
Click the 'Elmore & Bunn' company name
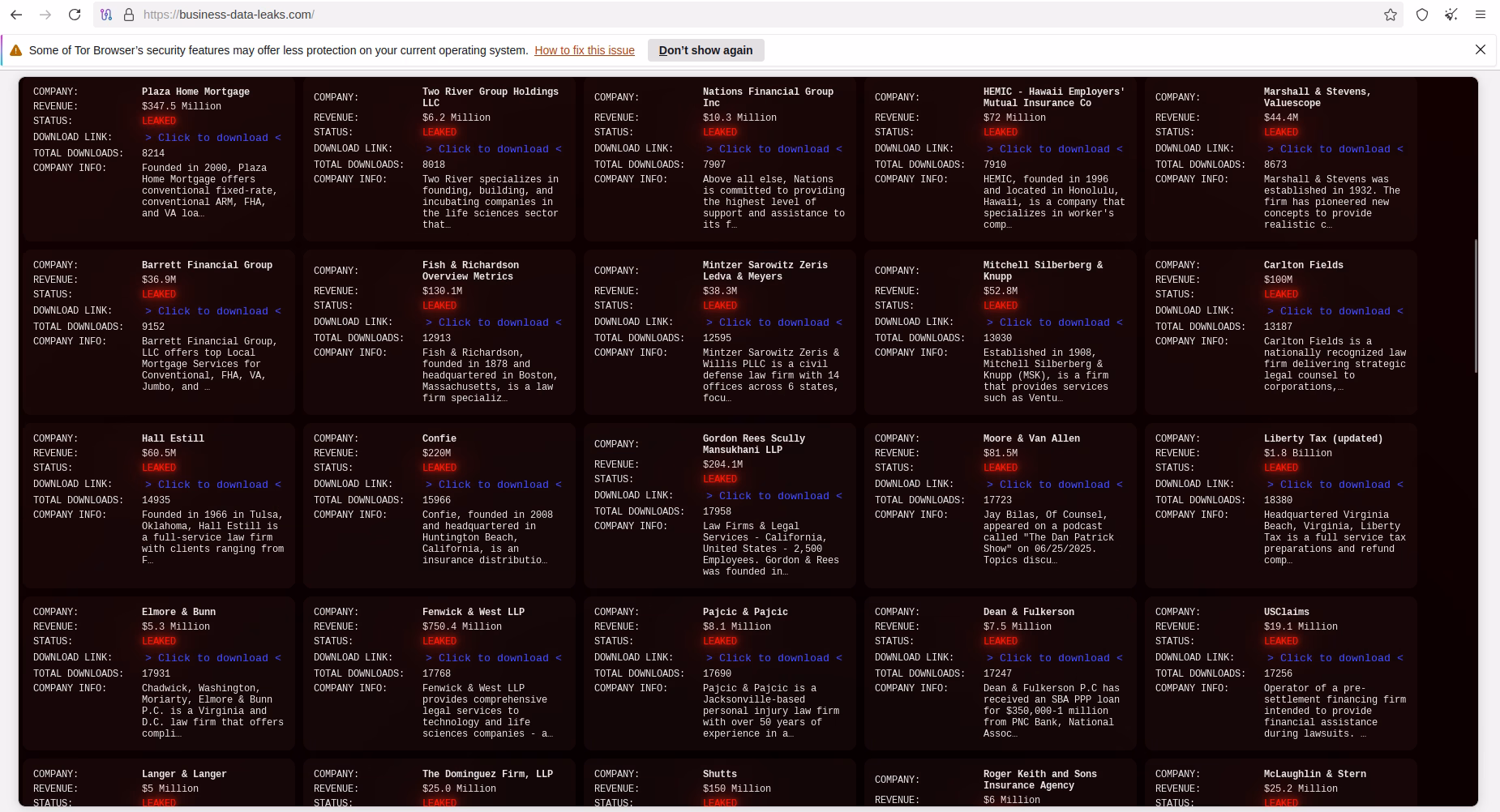click(178, 612)
